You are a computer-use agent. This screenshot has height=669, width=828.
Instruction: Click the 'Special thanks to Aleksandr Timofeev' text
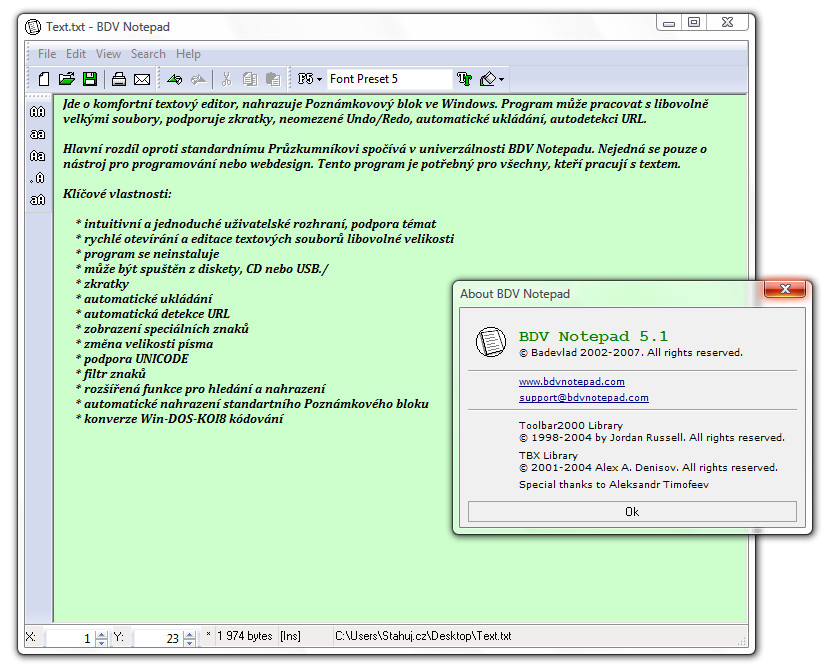pyautogui.click(x=614, y=485)
